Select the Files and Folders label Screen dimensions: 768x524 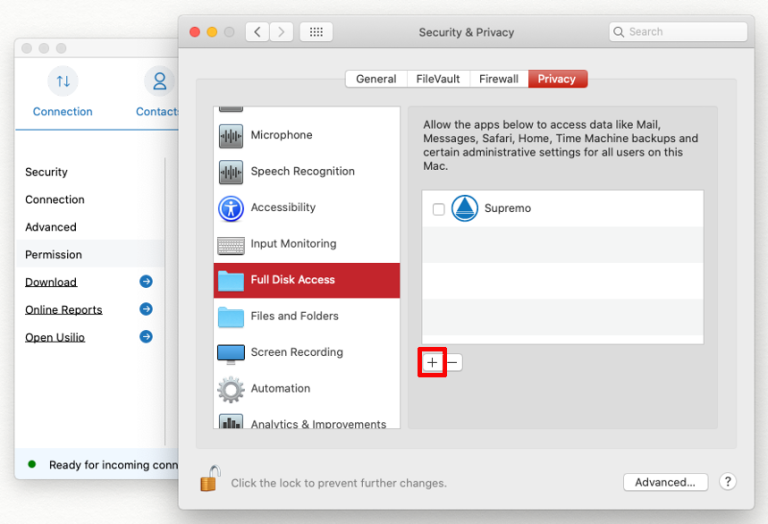click(295, 316)
